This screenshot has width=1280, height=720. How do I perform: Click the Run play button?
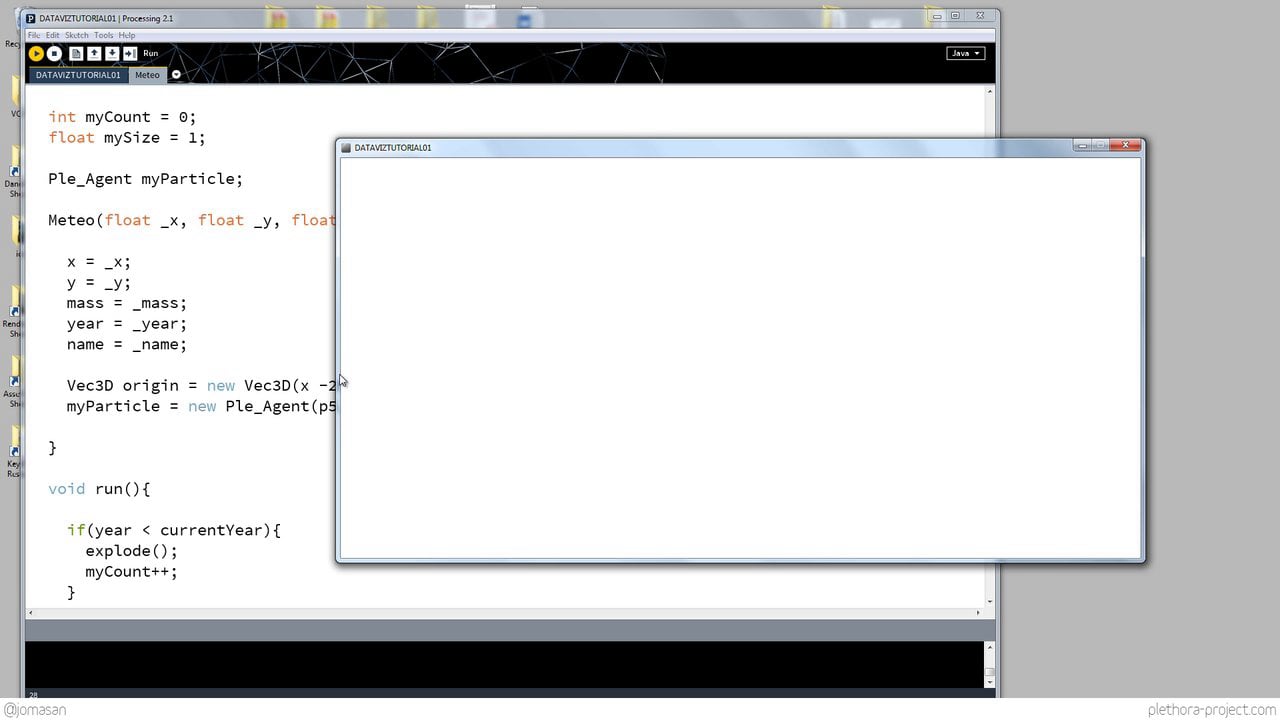click(36, 53)
